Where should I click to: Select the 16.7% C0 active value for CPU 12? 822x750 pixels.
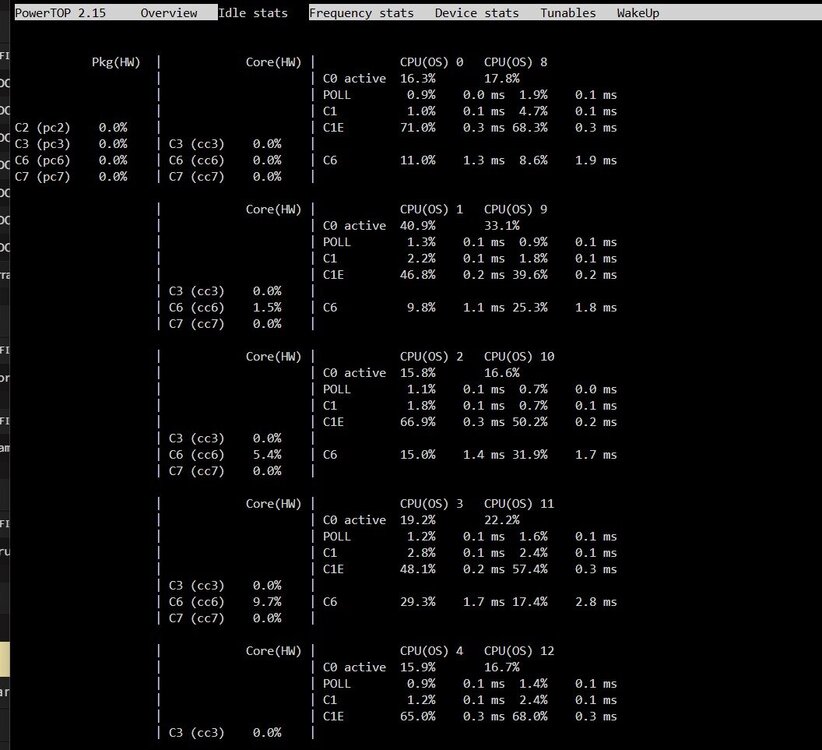(502, 668)
